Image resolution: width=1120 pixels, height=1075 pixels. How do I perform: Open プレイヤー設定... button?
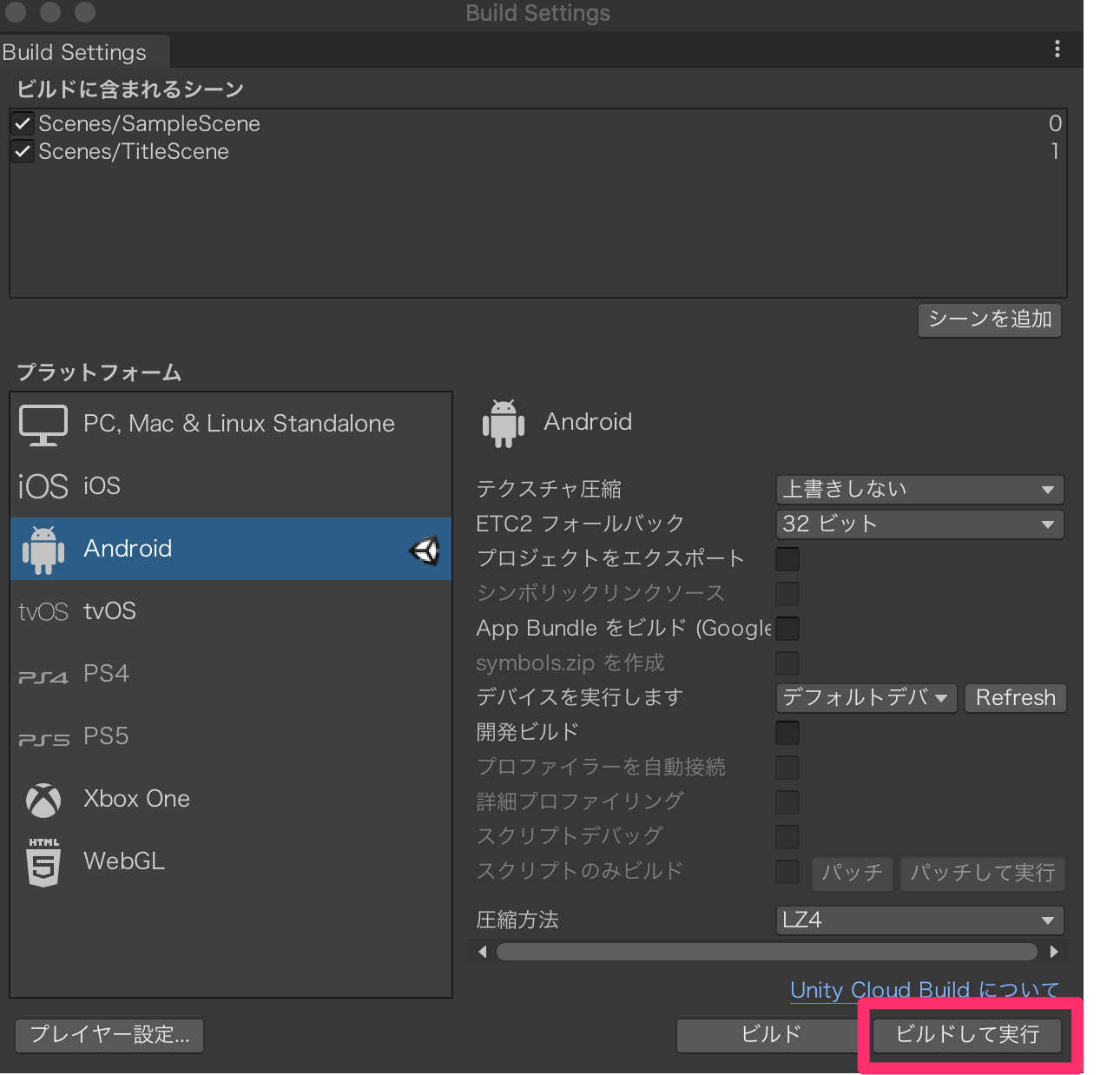109,1035
